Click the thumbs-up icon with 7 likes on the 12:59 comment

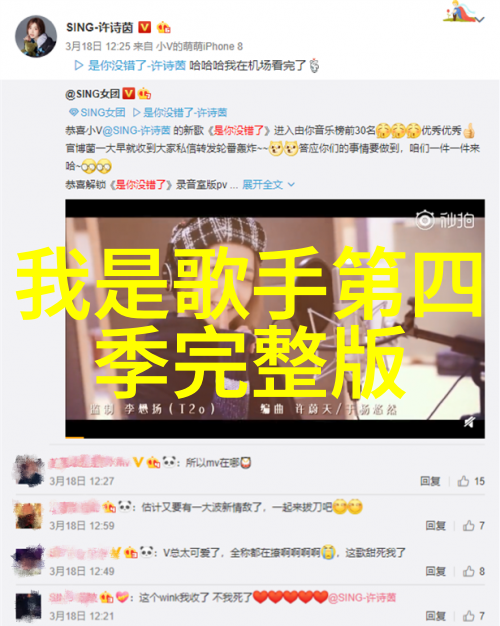468,526
